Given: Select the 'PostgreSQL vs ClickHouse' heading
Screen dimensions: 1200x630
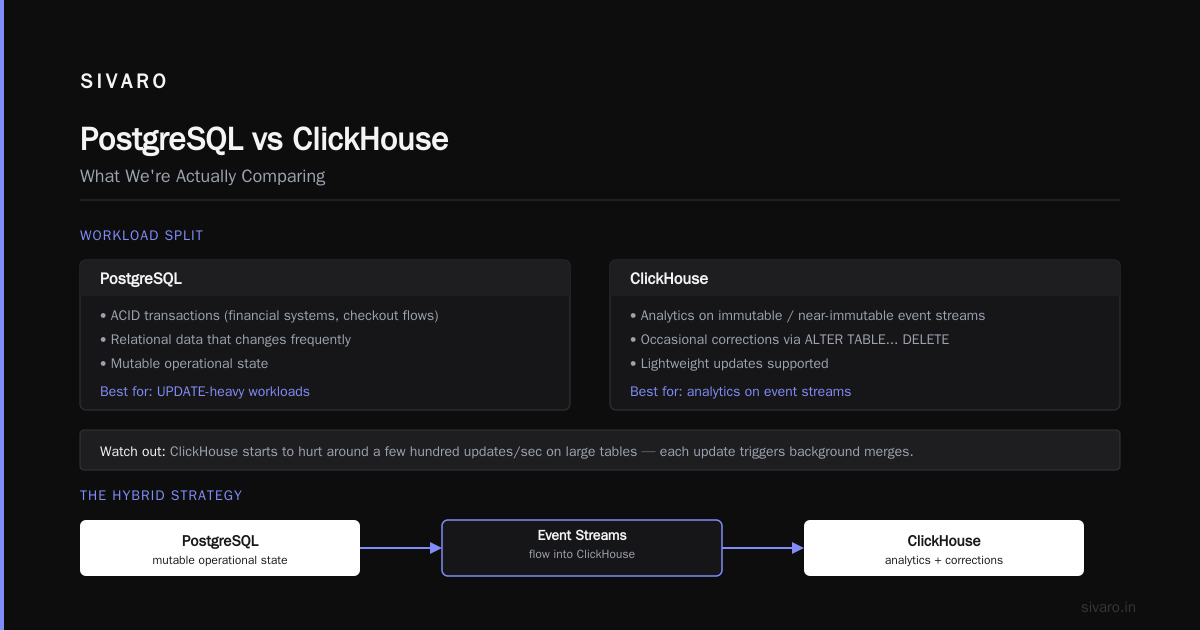Looking at the screenshot, I should coord(264,139).
